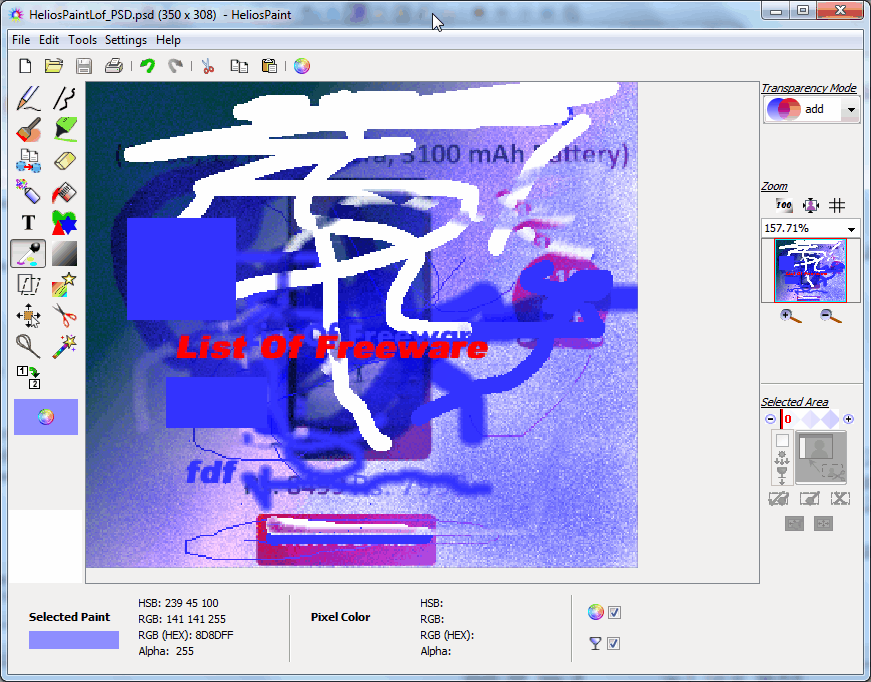Zoom in with the plus magnifier
The width and height of the screenshot is (871, 682).
click(x=790, y=317)
